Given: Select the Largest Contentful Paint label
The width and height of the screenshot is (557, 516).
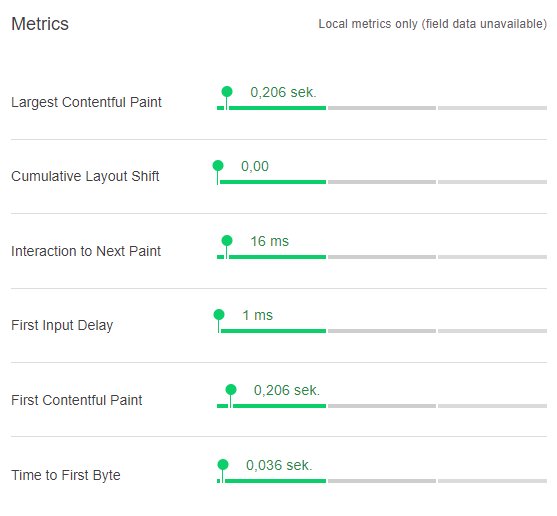Looking at the screenshot, I should point(86,102).
